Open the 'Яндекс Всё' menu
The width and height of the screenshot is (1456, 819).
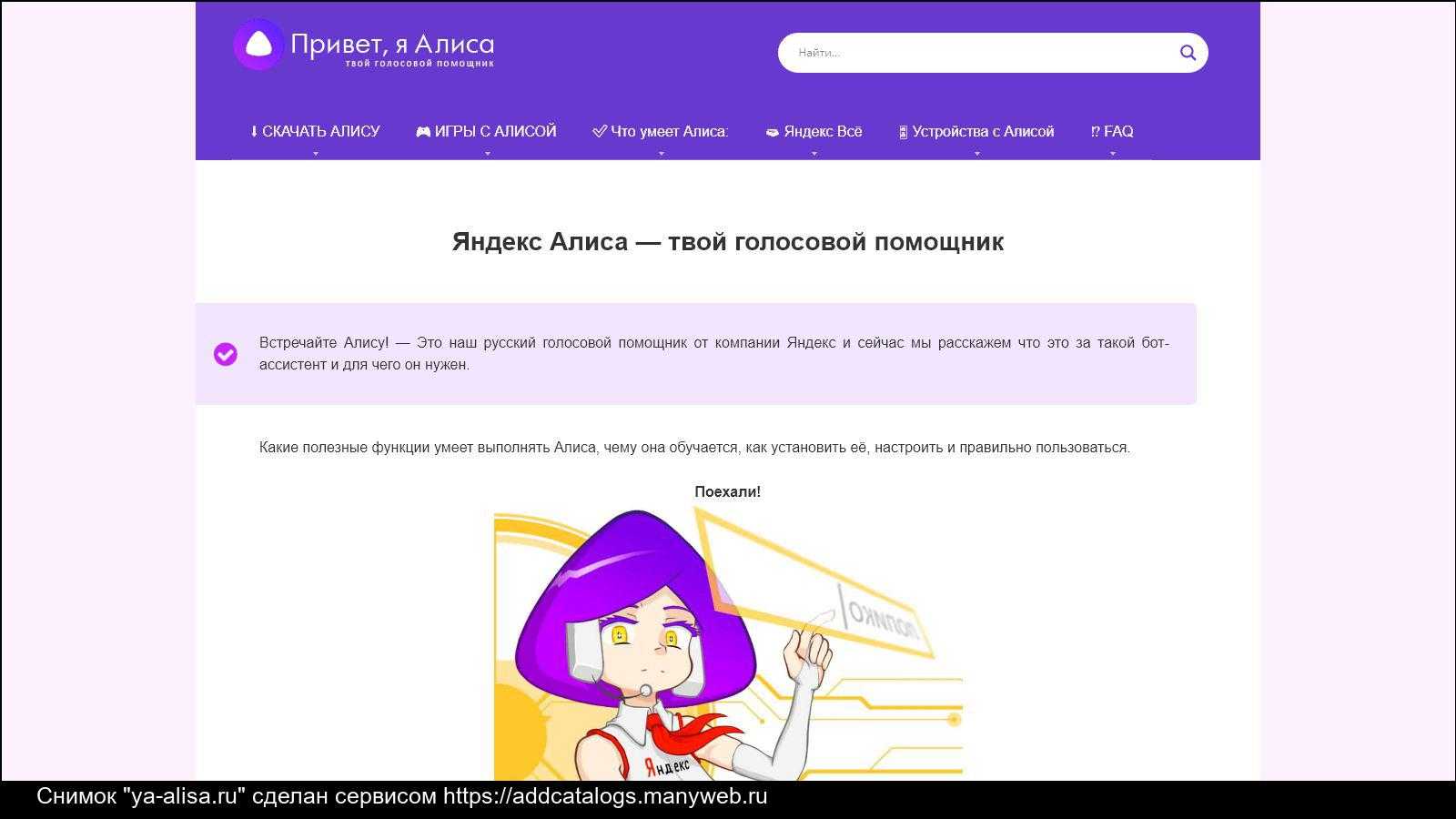click(814, 131)
